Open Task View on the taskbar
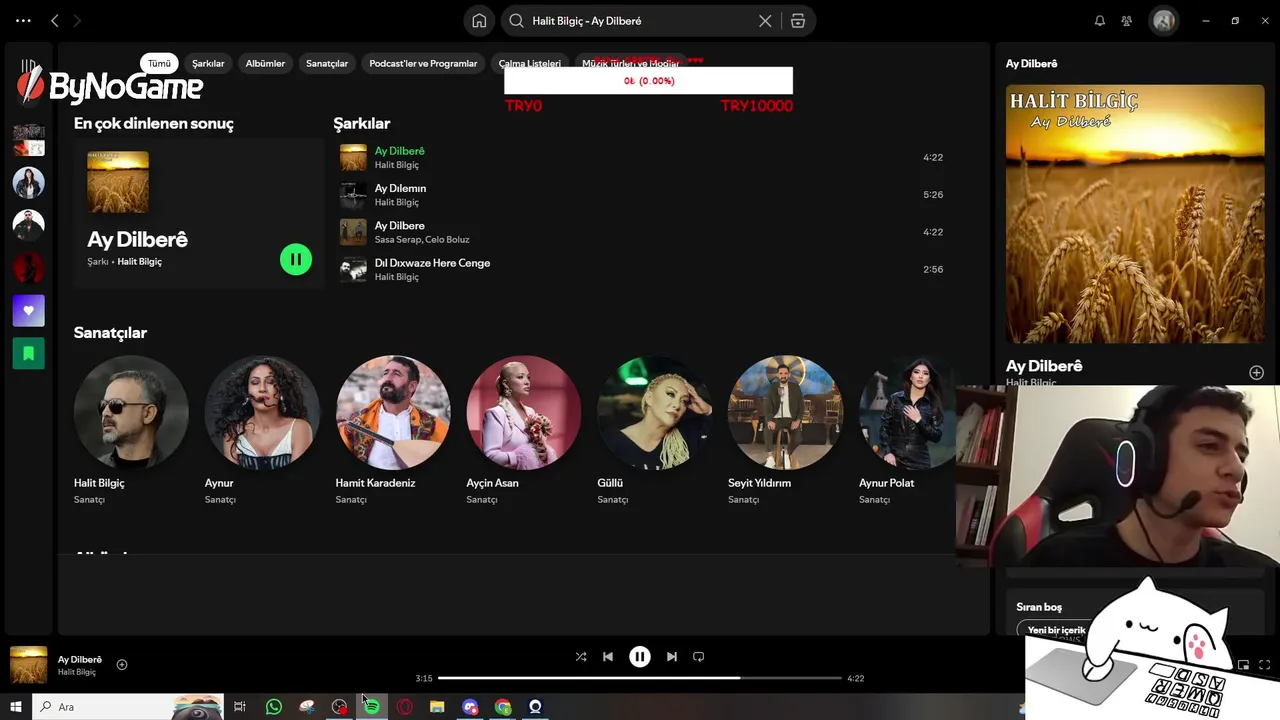This screenshot has width=1280, height=720. pos(240,707)
